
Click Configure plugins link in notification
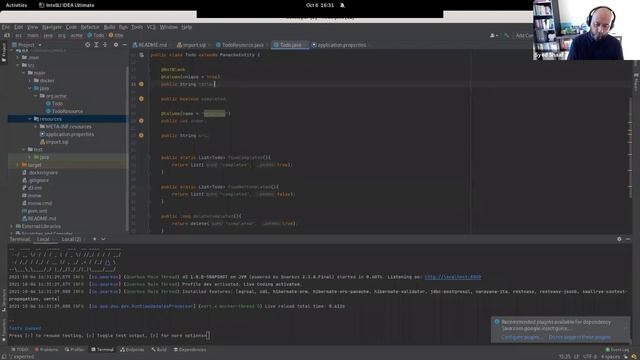521,337
